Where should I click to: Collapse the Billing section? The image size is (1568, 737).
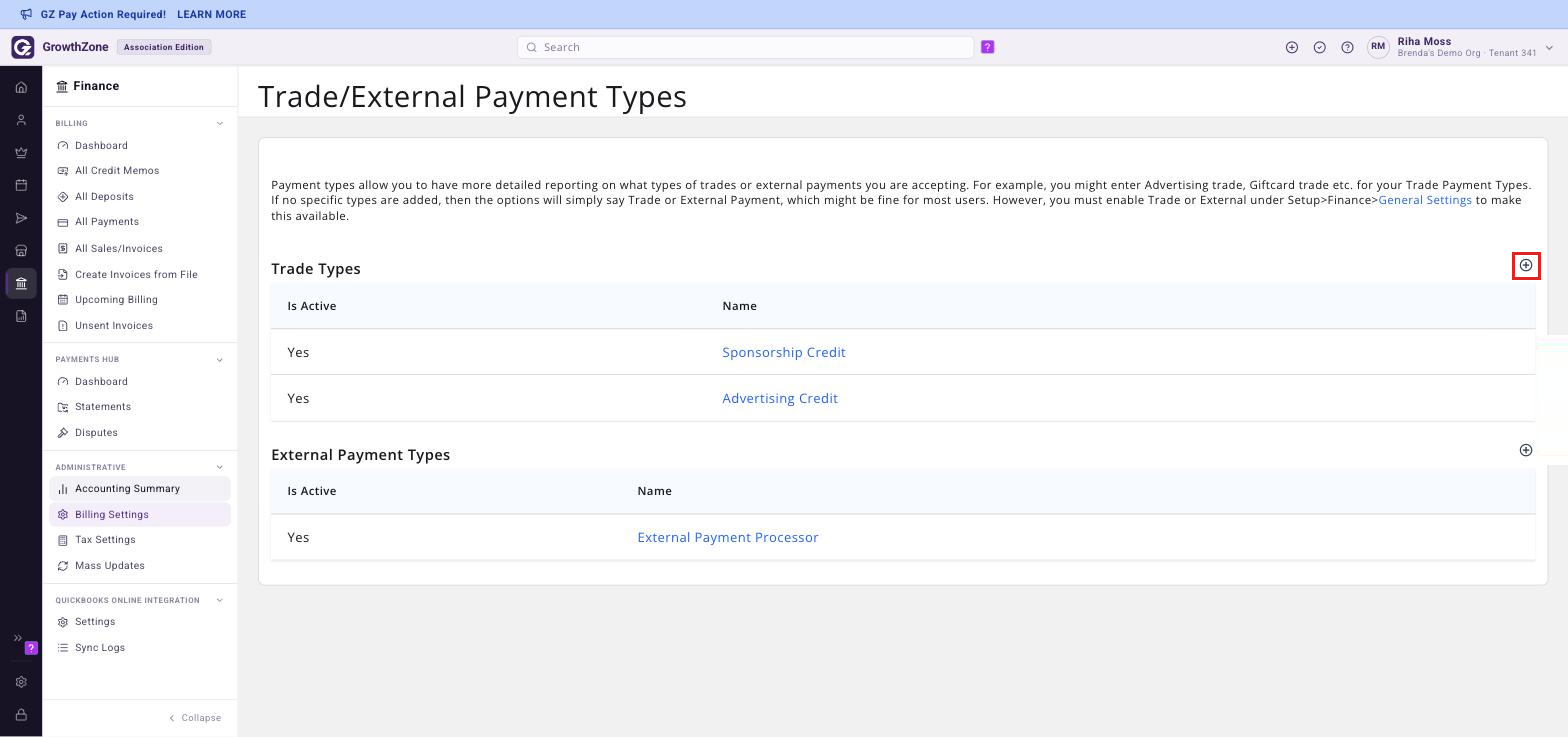pyautogui.click(x=220, y=124)
